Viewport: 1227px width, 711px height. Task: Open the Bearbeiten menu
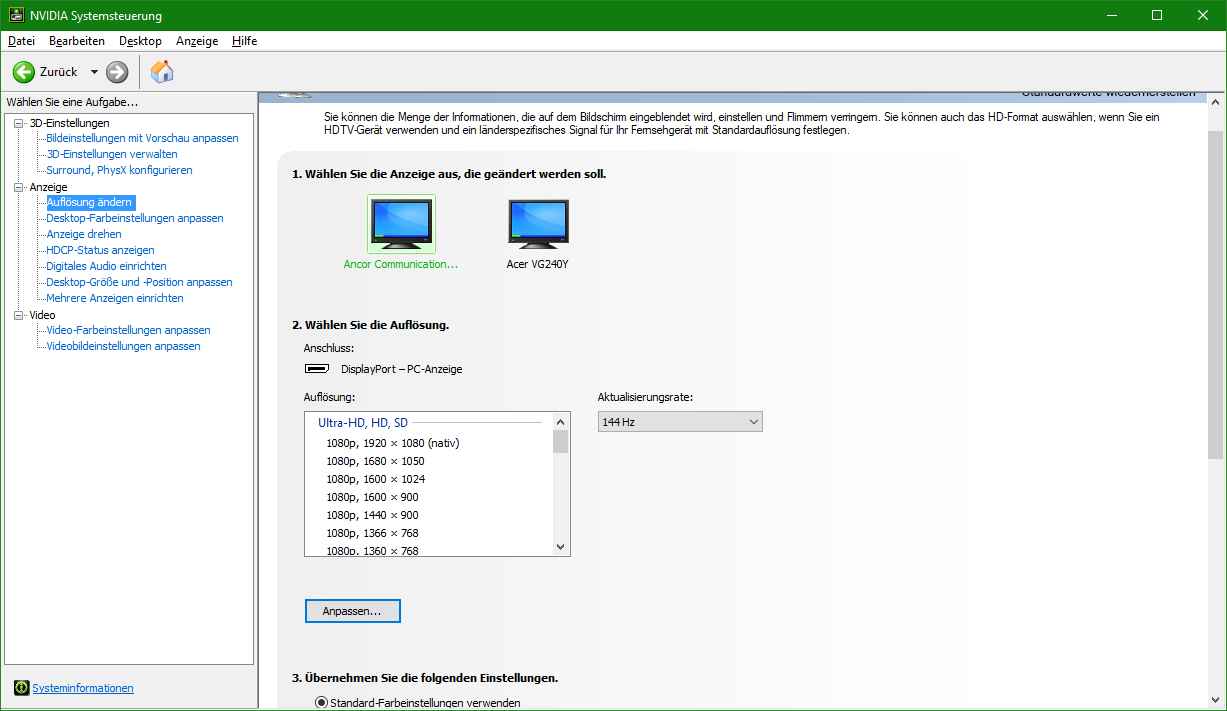(x=77, y=41)
